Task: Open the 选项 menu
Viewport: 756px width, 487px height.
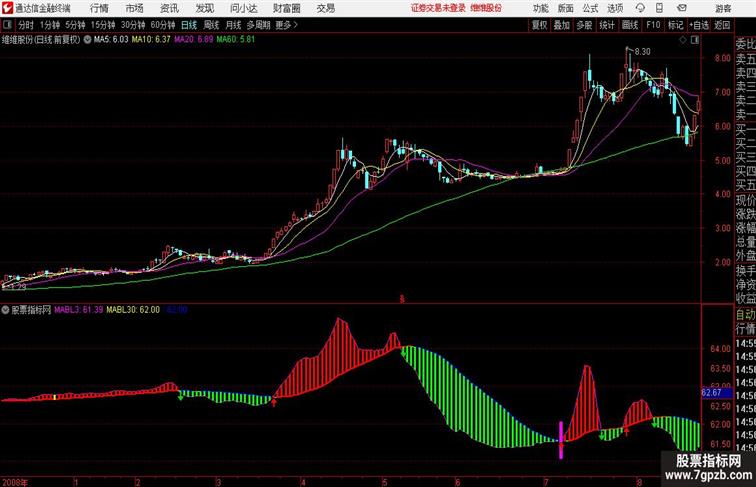Action: pyautogui.click(x=615, y=8)
